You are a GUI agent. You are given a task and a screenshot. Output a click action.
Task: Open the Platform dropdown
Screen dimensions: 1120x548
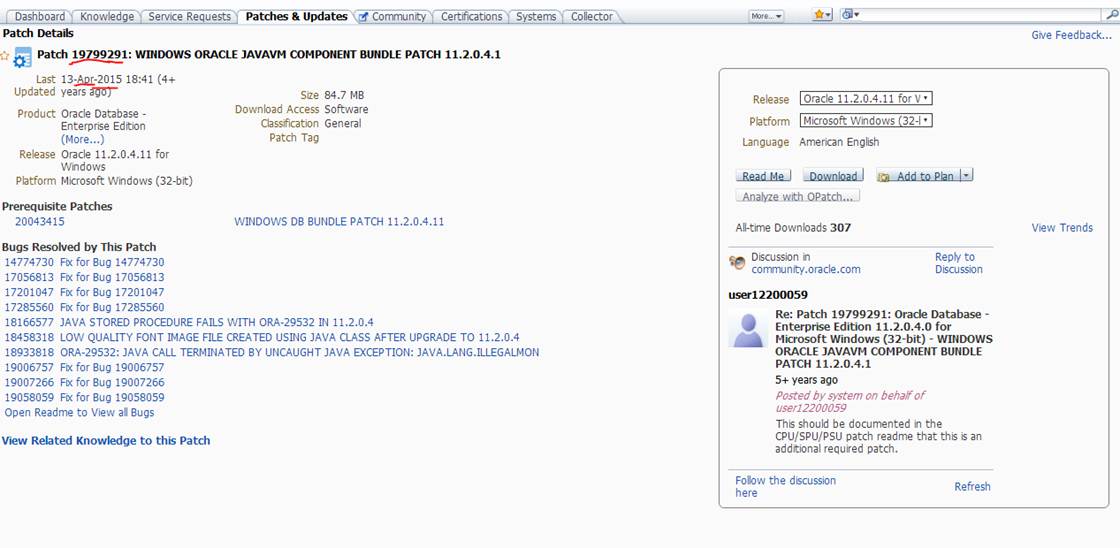click(866, 121)
